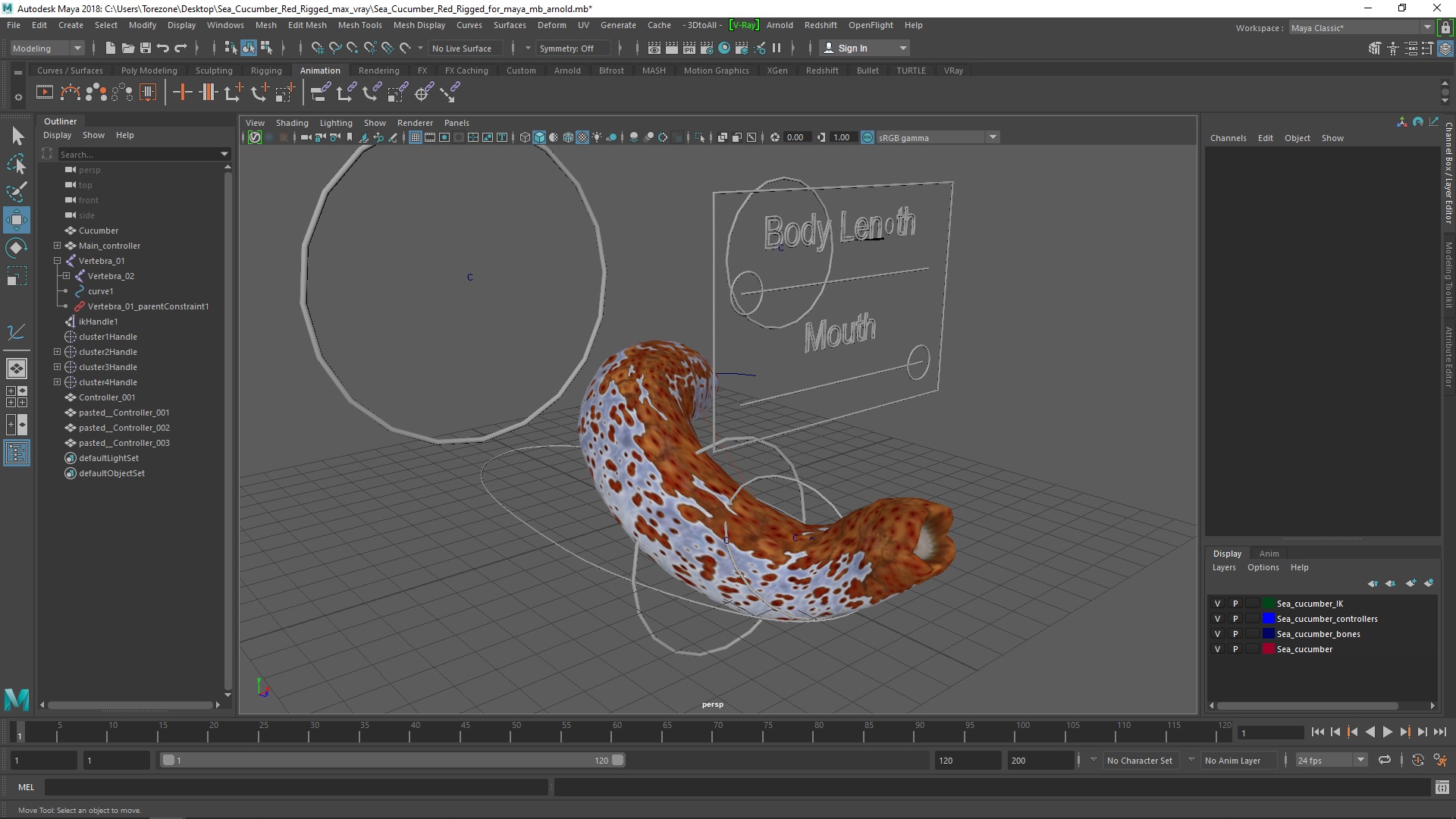
Task: Switch to four view layout icon
Action: (17, 397)
